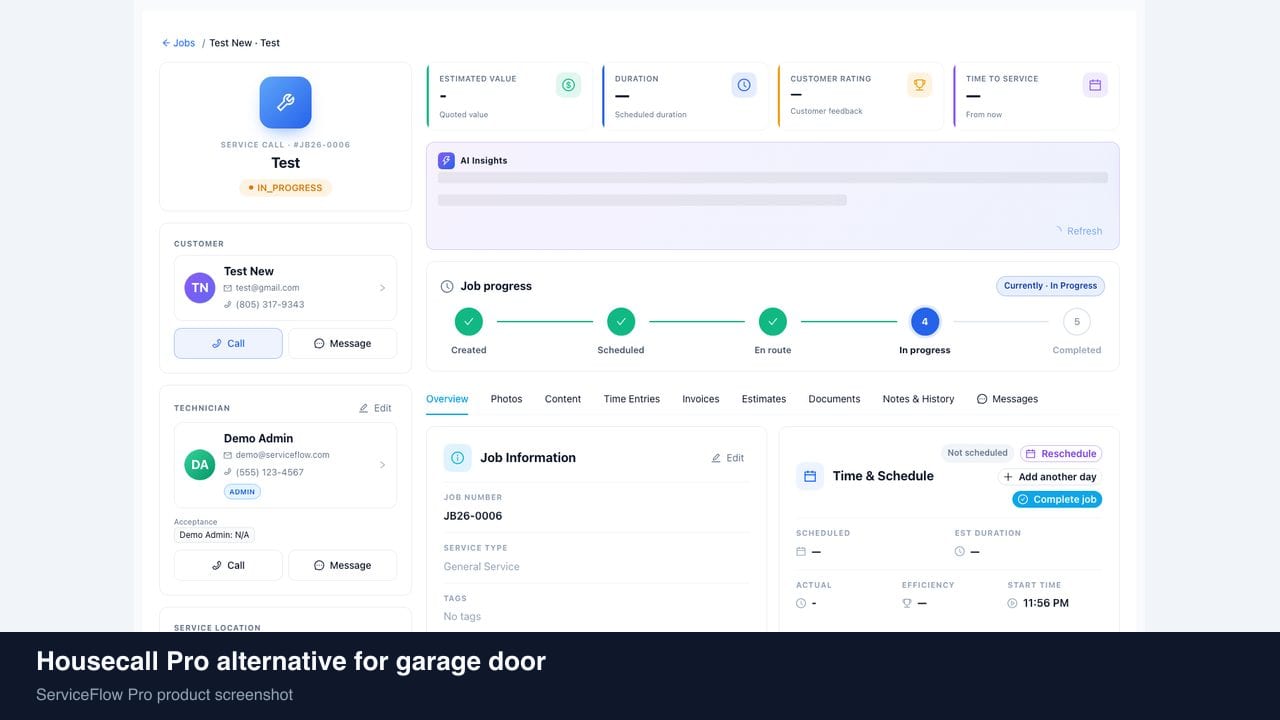
Task: Call technician Demo Admin
Action: (228, 565)
